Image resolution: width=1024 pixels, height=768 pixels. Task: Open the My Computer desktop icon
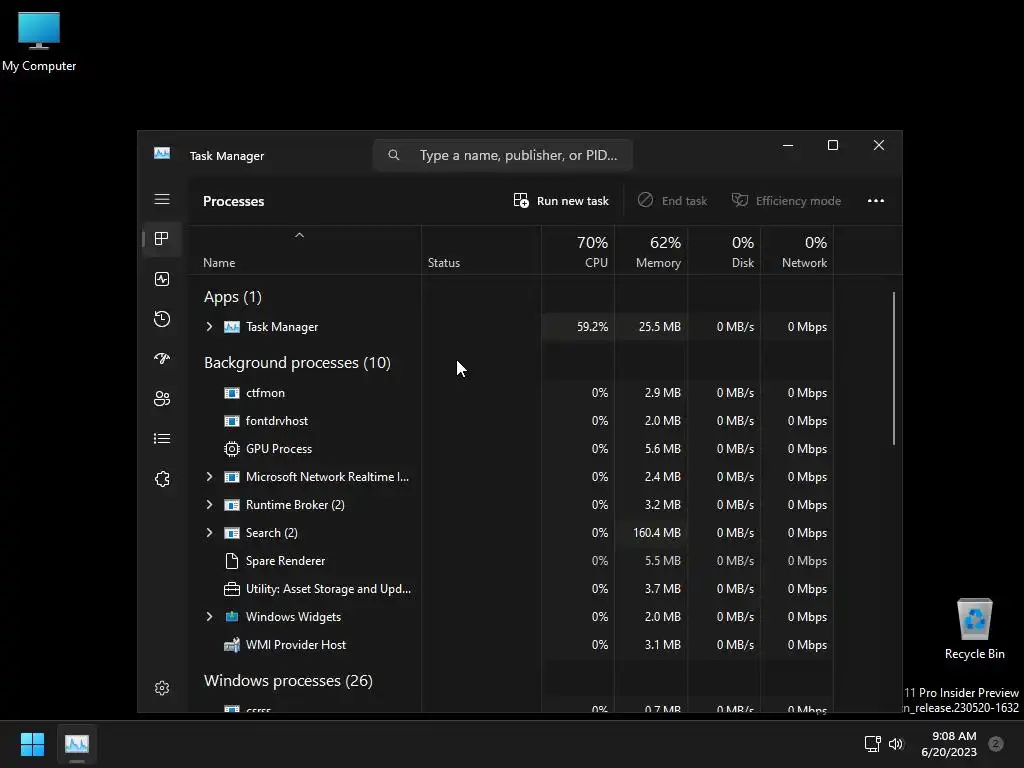click(x=39, y=42)
